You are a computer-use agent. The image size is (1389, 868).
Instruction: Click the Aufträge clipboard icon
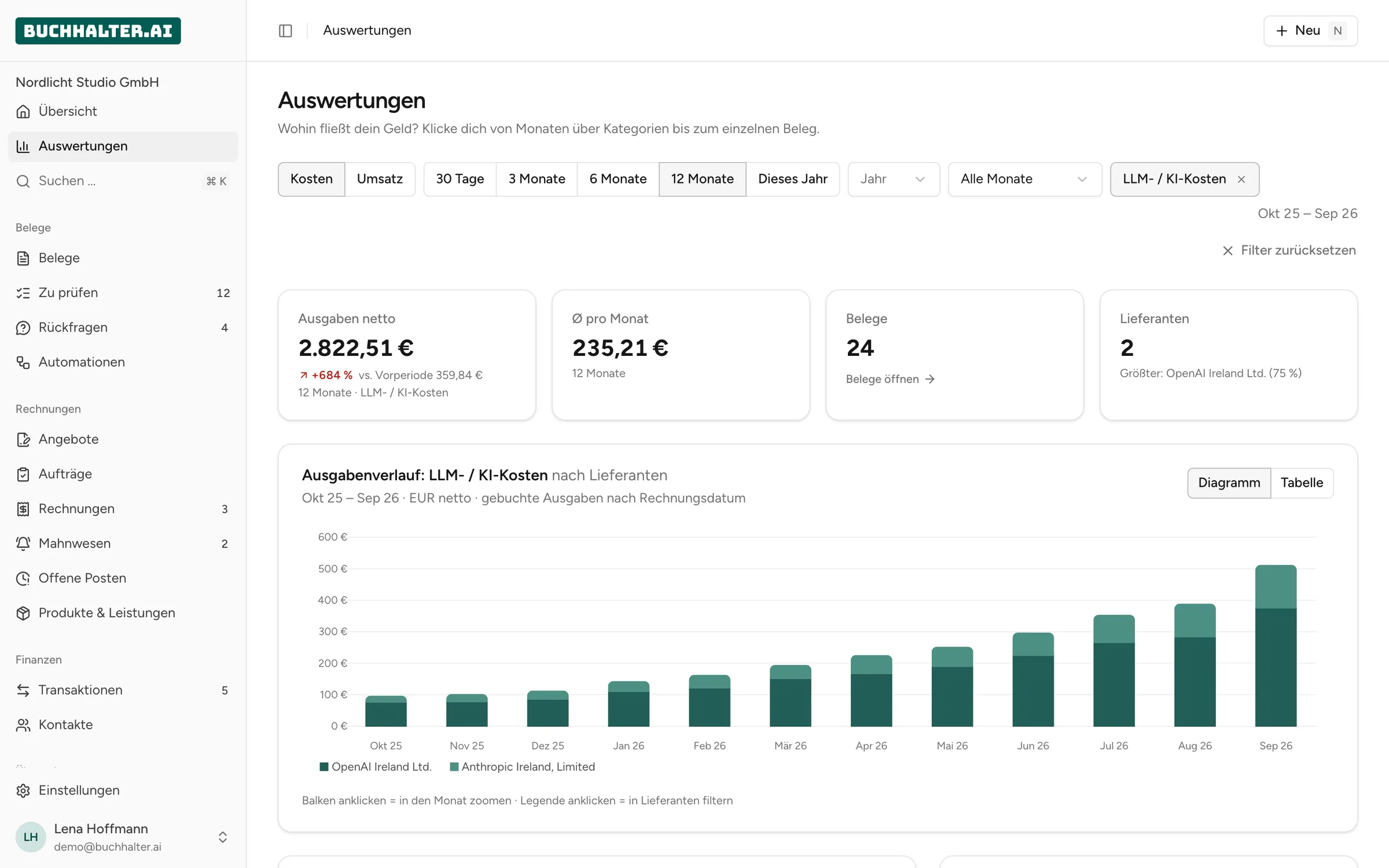[x=23, y=474]
